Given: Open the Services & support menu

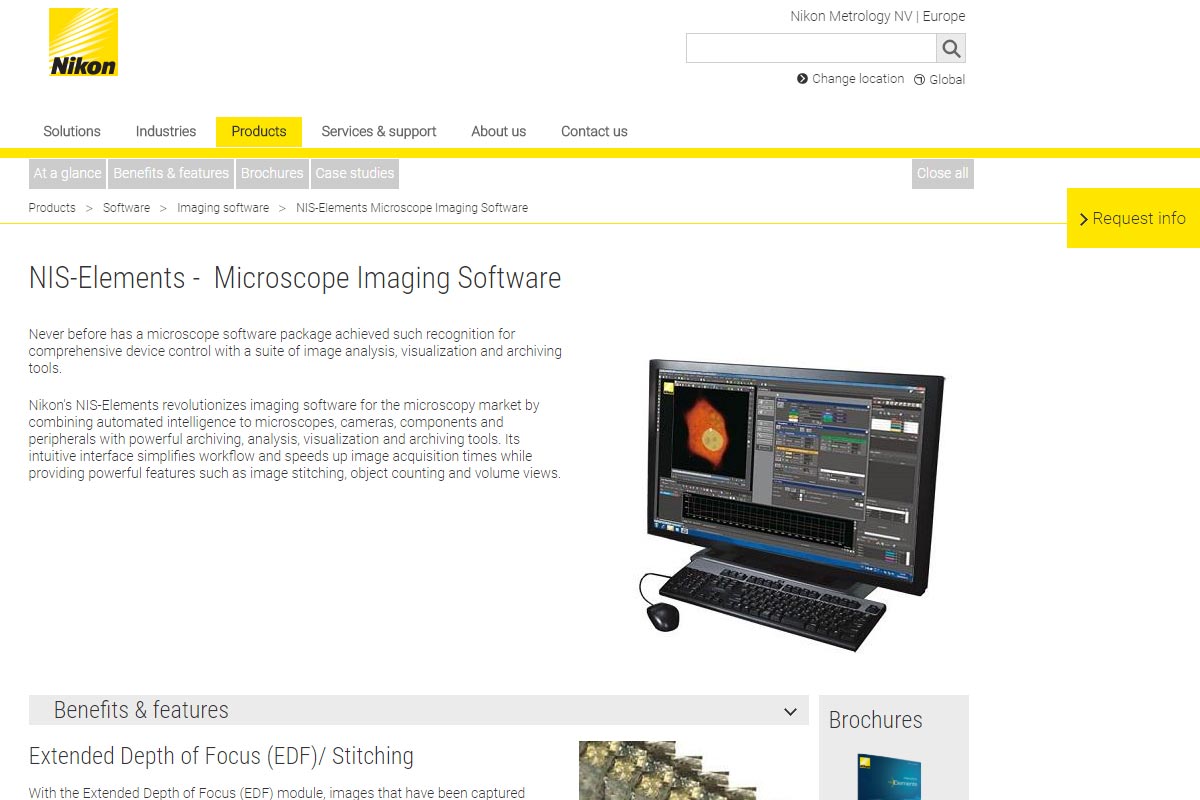Looking at the screenshot, I should coord(379,131).
